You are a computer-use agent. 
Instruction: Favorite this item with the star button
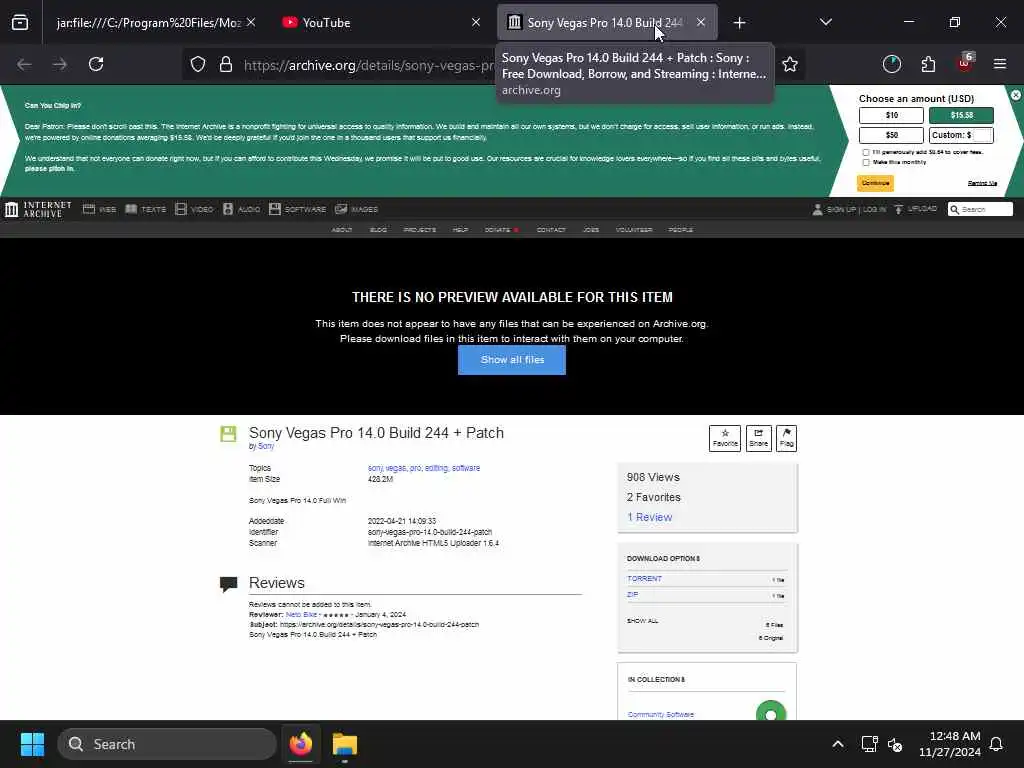click(725, 438)
